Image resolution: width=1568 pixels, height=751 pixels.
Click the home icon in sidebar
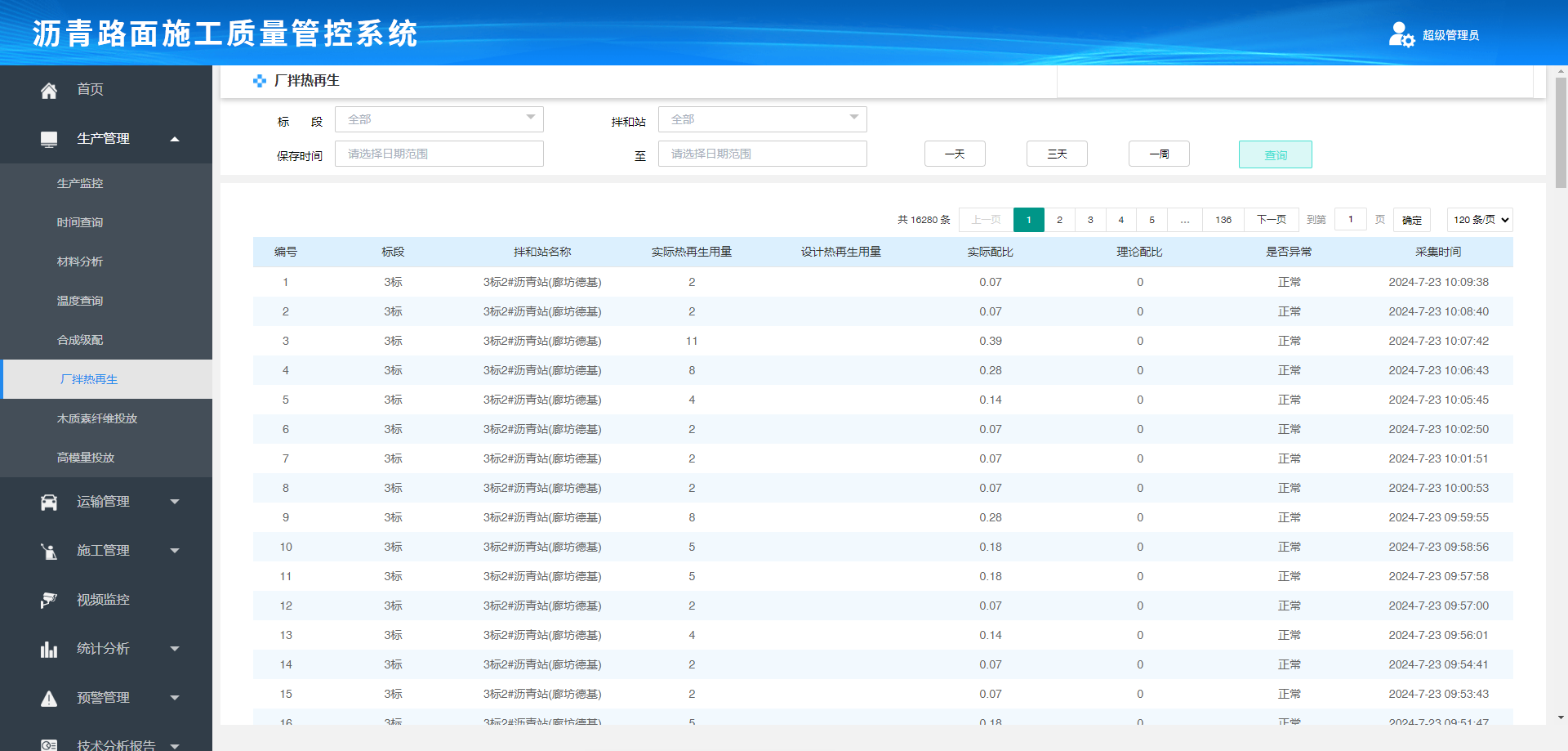pyautogui.click(x=49, y=90)
